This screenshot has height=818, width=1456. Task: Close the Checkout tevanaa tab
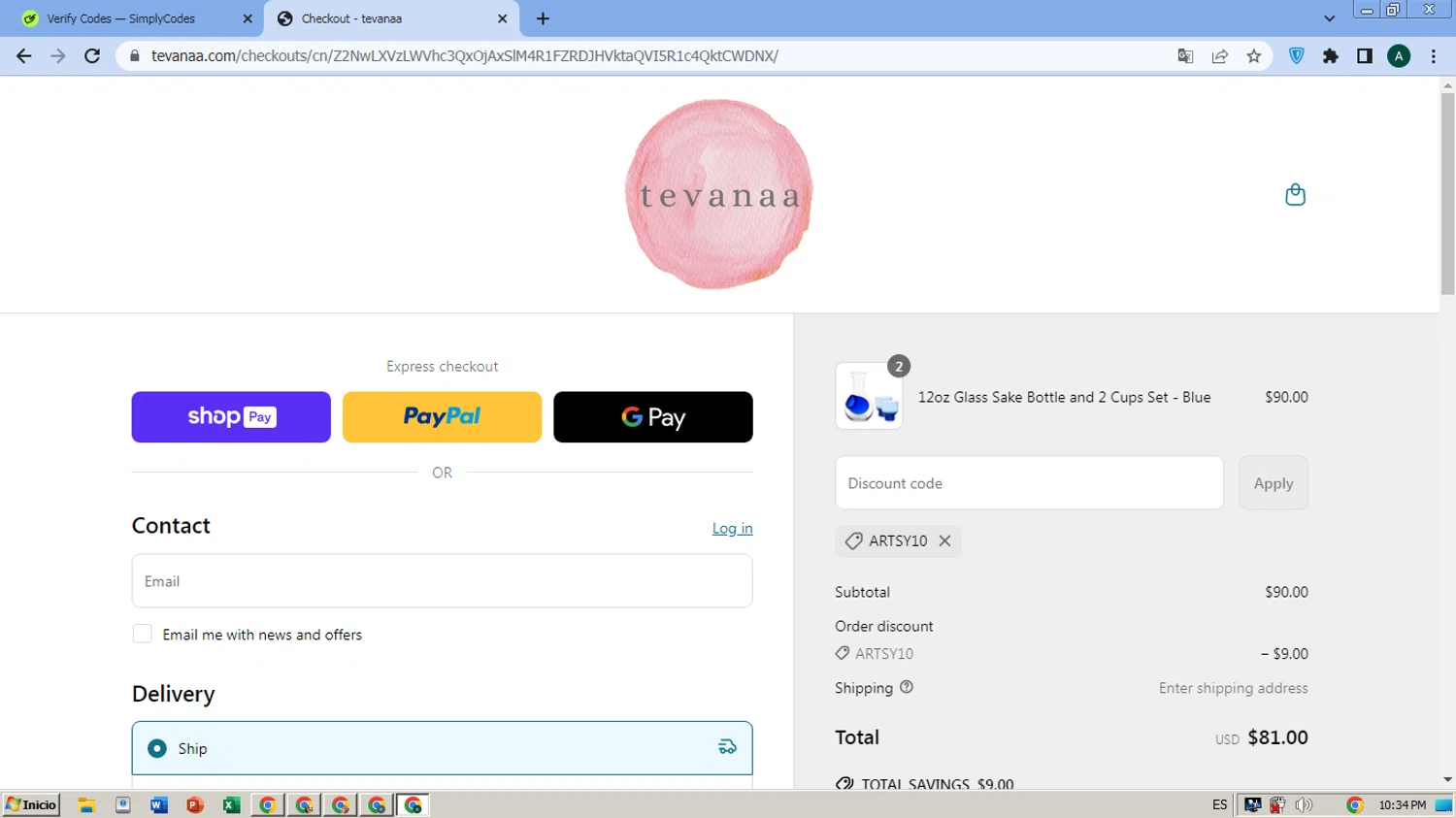pos(503,18)
